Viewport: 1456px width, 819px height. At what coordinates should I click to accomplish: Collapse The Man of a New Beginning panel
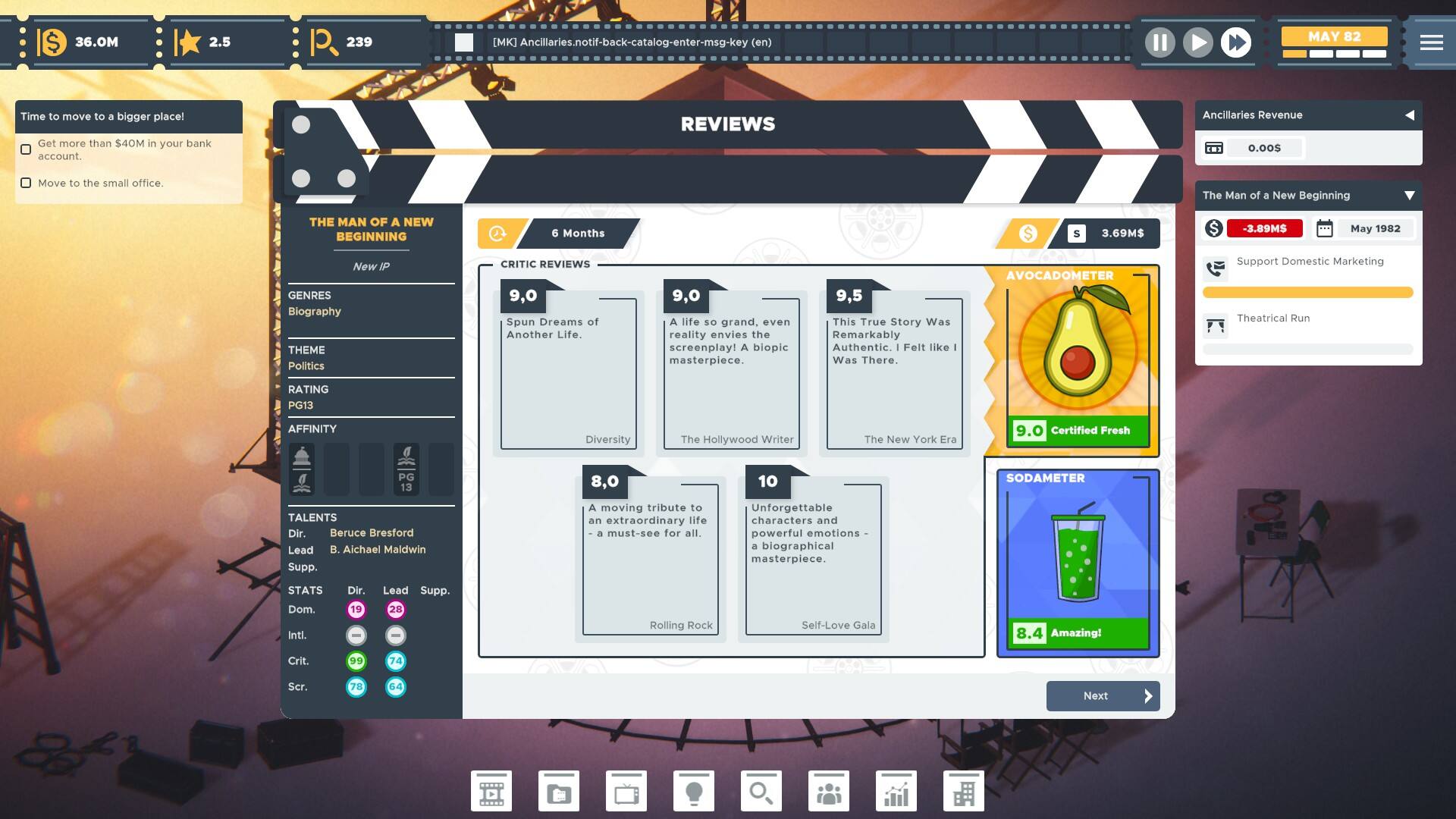point(1409,196)
